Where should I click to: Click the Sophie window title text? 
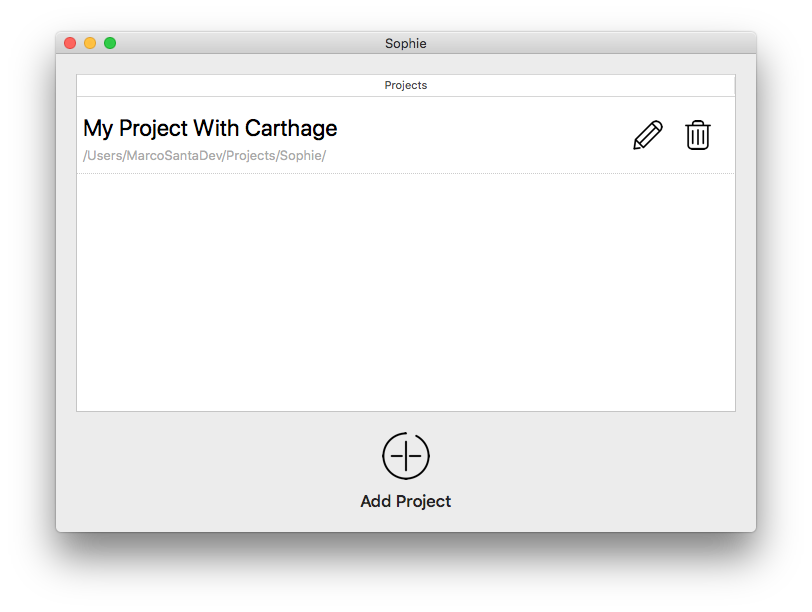[406, 43]
